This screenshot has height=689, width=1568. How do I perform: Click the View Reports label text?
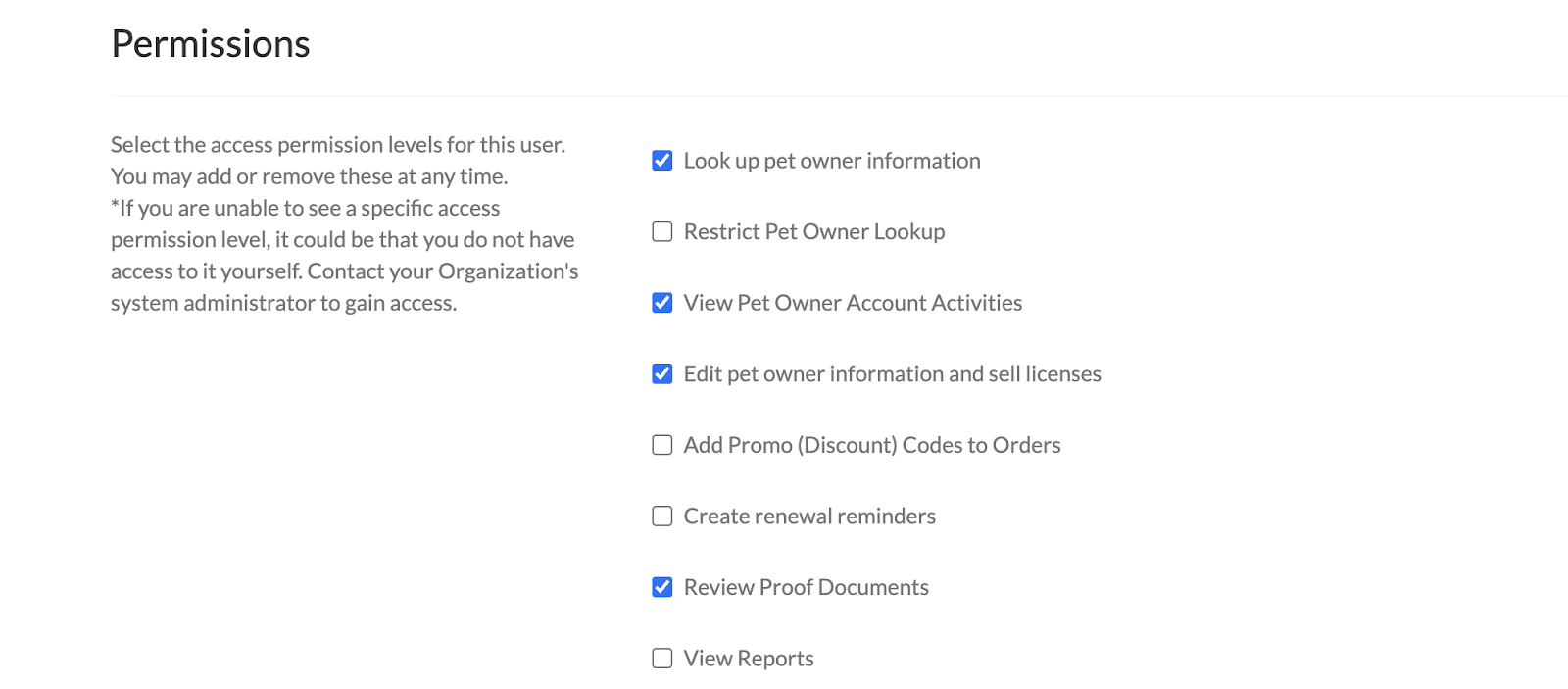747,658
